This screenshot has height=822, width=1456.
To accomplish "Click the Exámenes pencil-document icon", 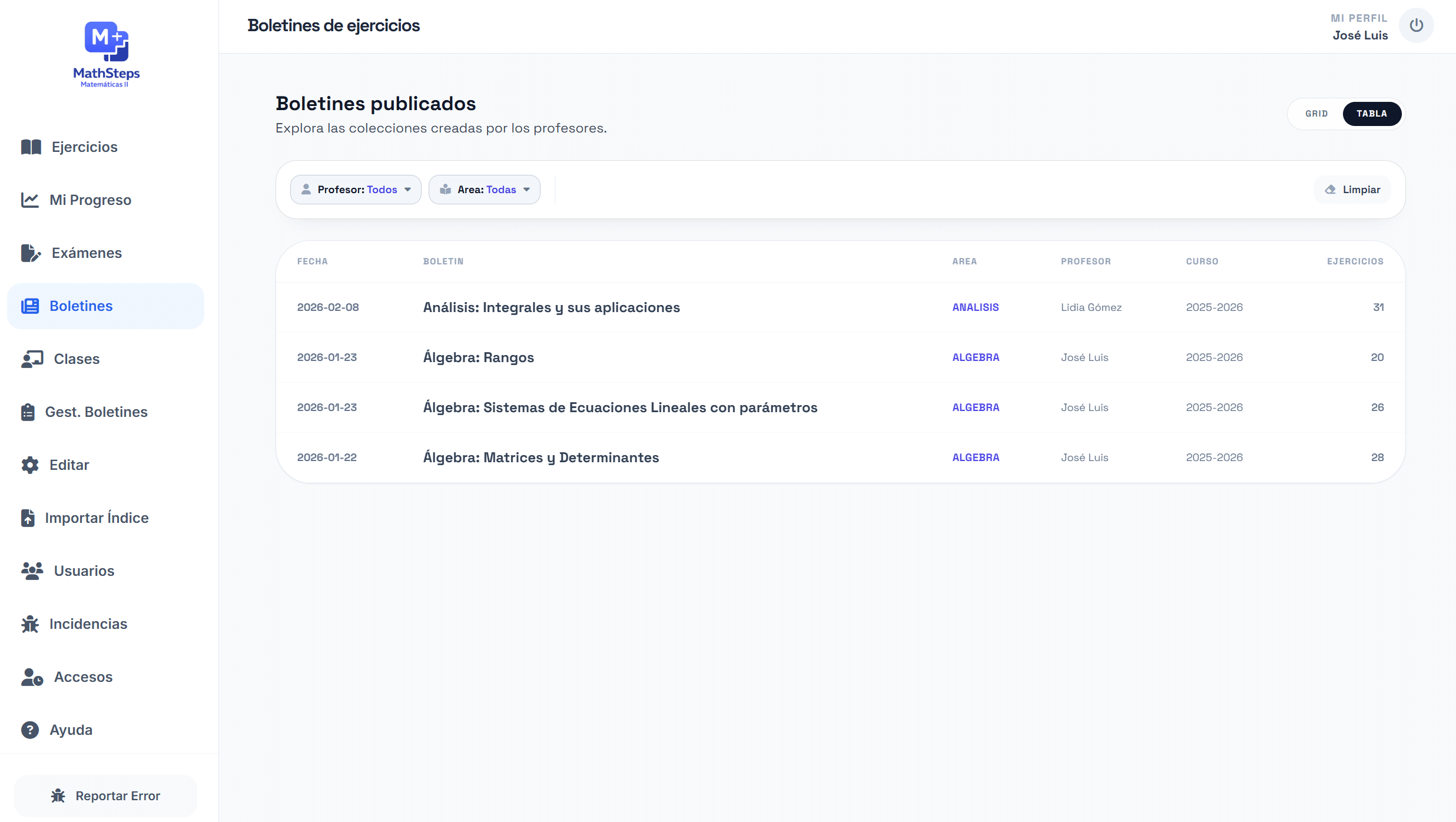I will [x=31, y=253].
